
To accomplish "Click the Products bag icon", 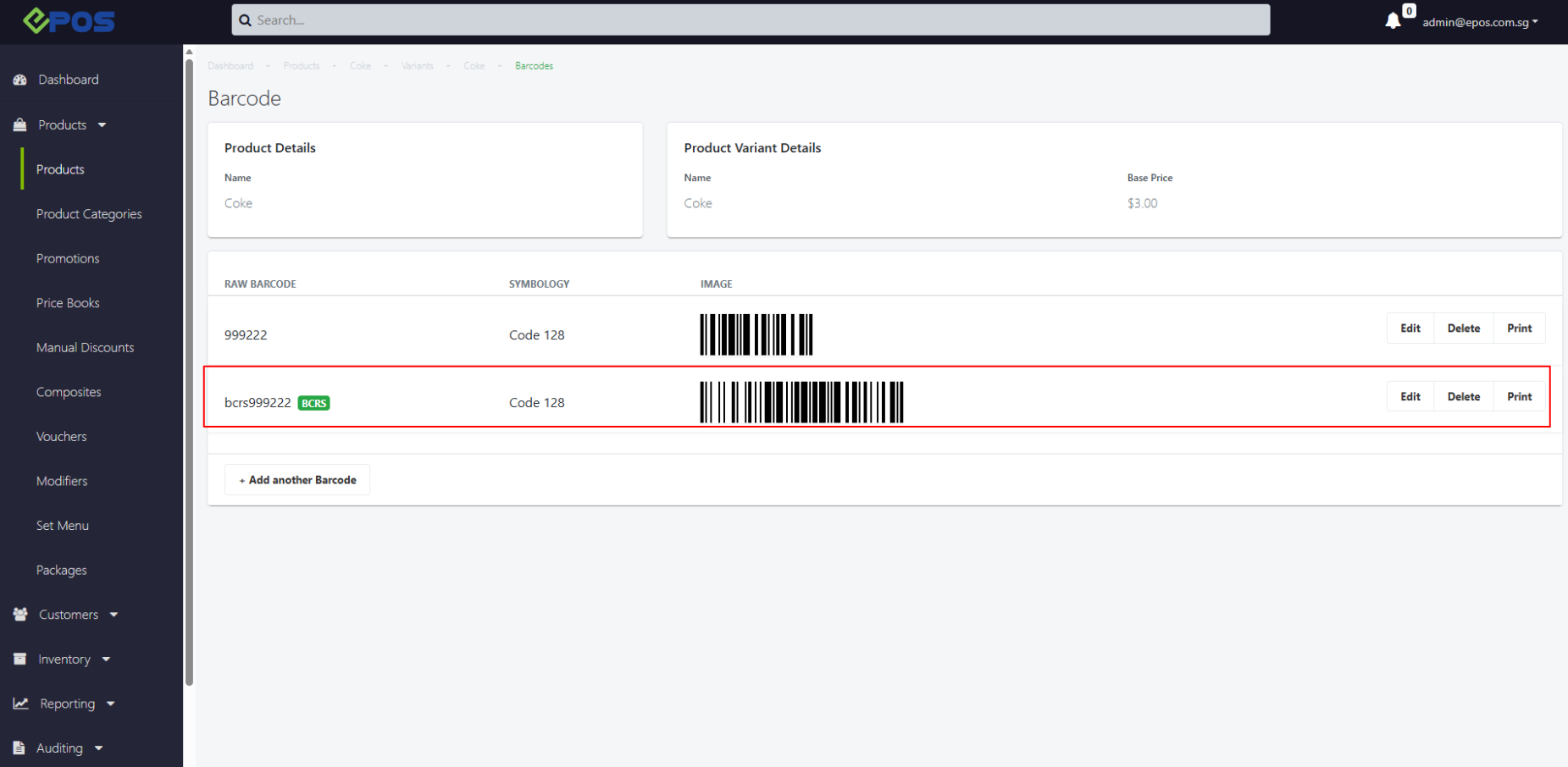I will pyautogui.click(x=20, y=124).
